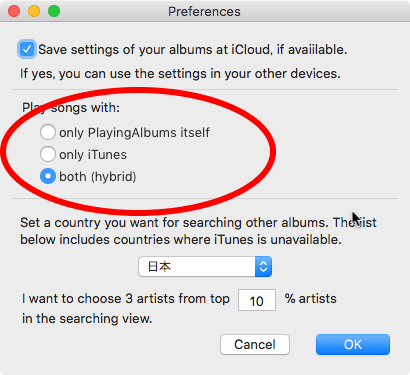410x375 pixels.
Task: Select the both (hybrid) radio button
Action: pos(48,176)
